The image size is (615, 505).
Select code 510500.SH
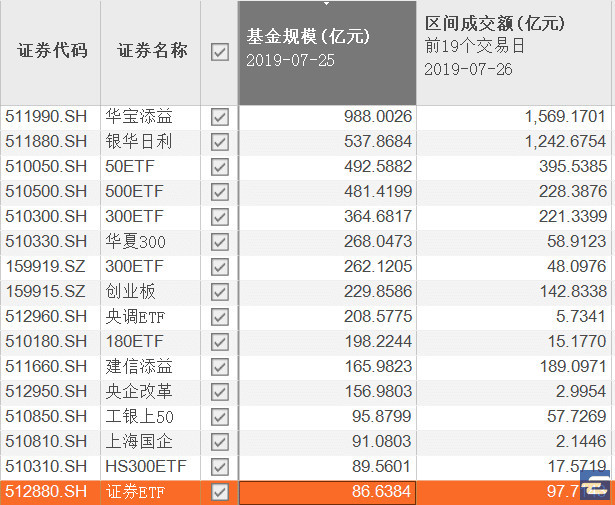click(x=46, y=192)
